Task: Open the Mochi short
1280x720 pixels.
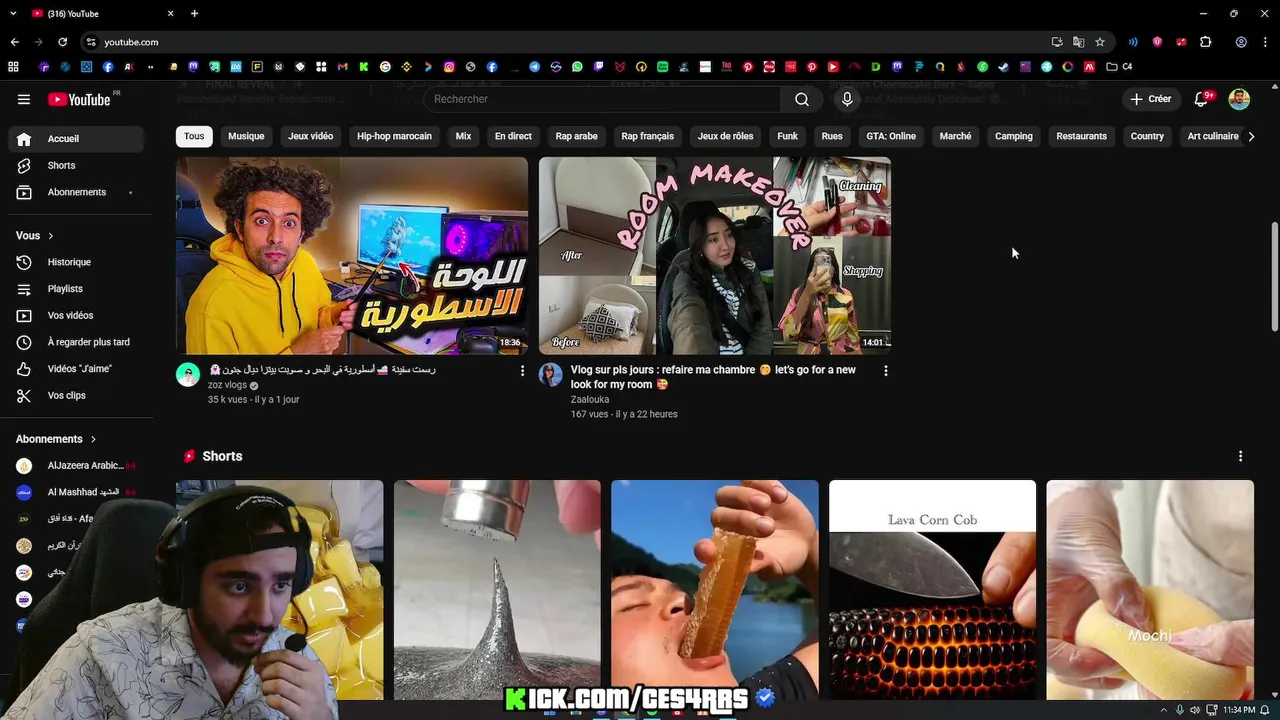Action: click(1150, 590)
